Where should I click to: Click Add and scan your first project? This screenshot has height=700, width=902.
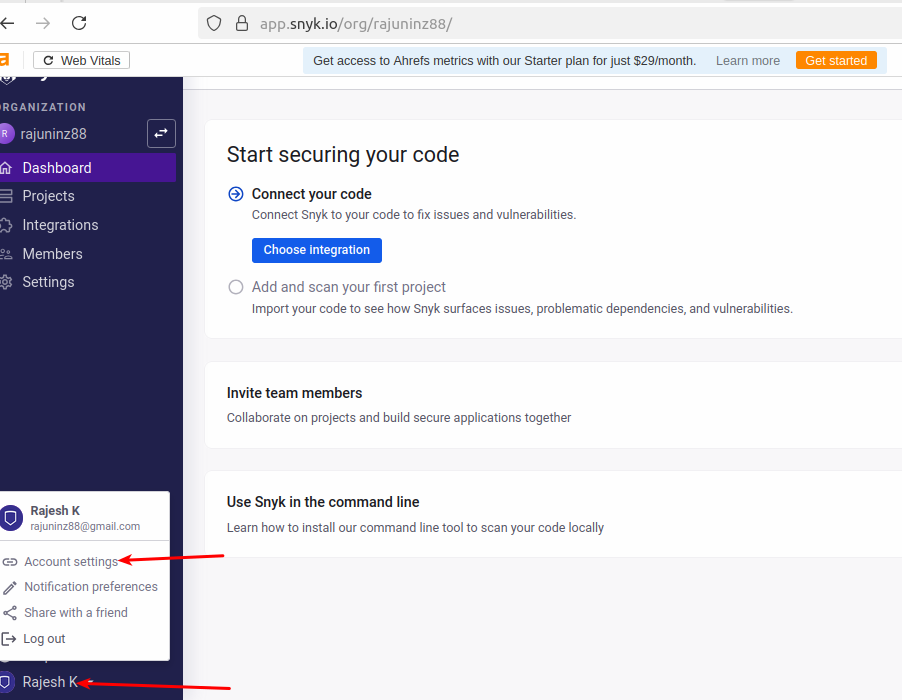pos(349,287)
